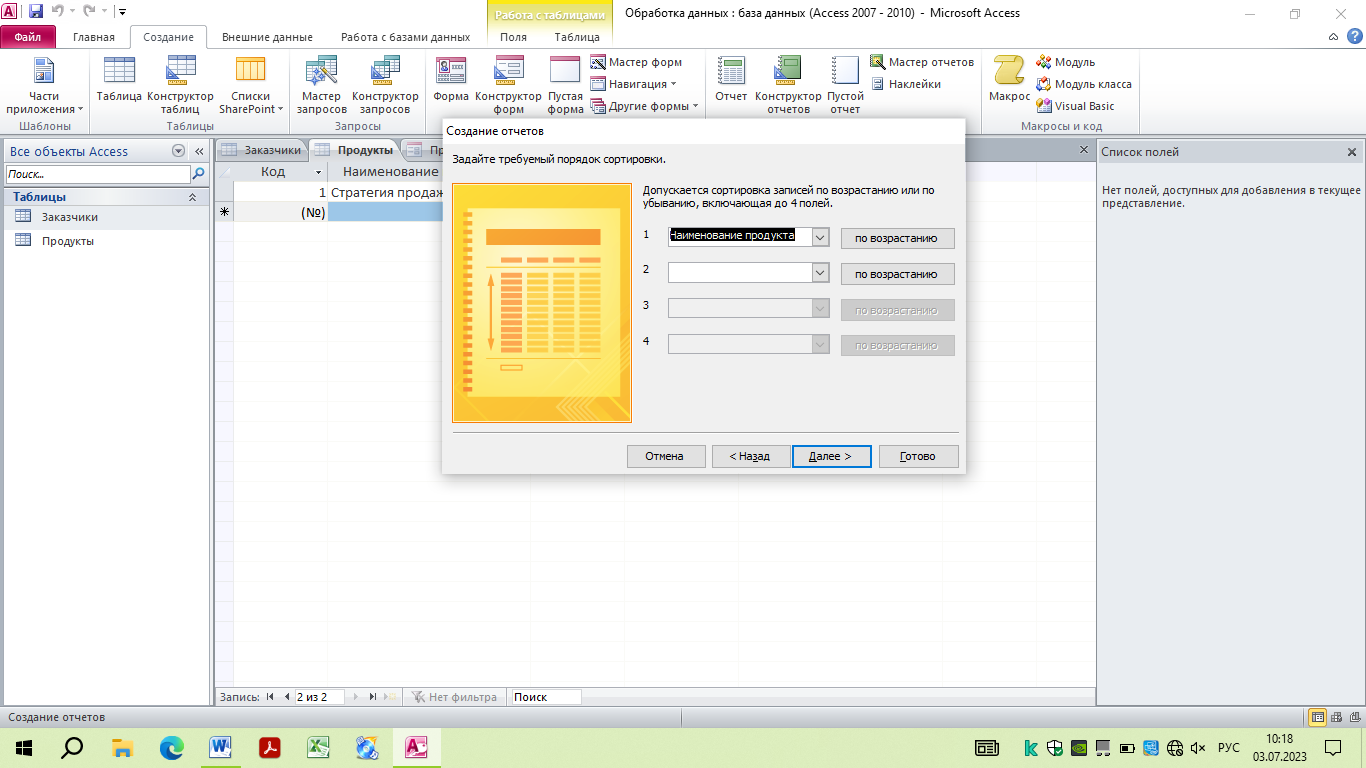Open File Explorer from the taskbar
The image size is (1366, 768).
point(122,747)
